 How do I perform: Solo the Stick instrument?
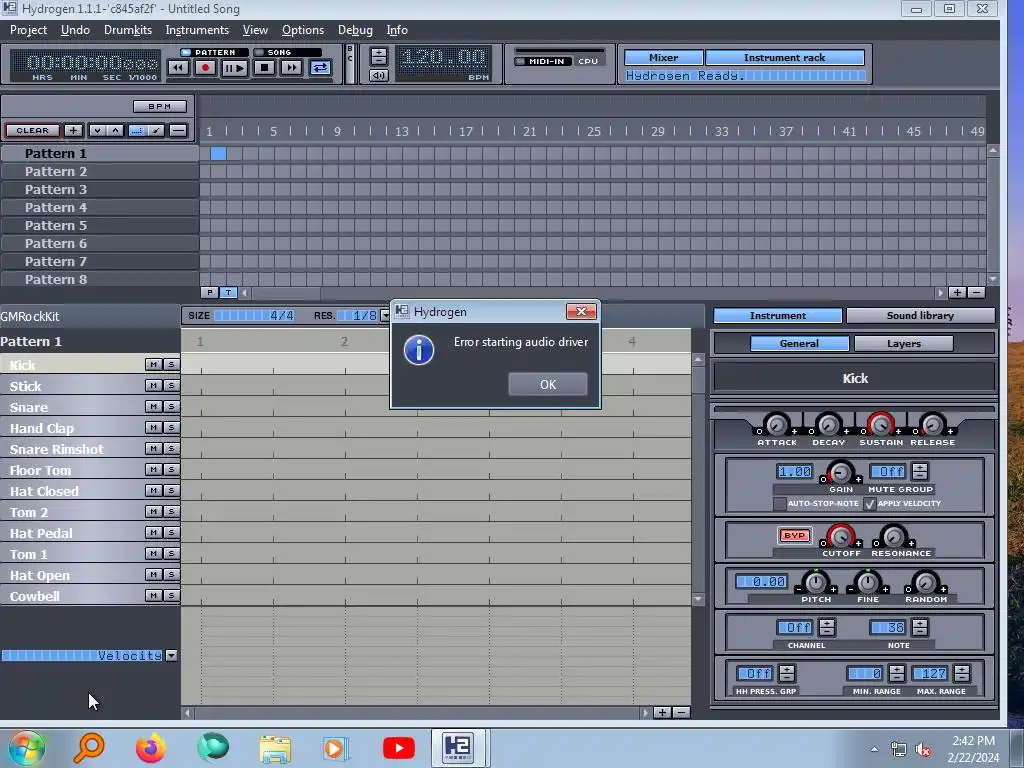pos(171,385)
